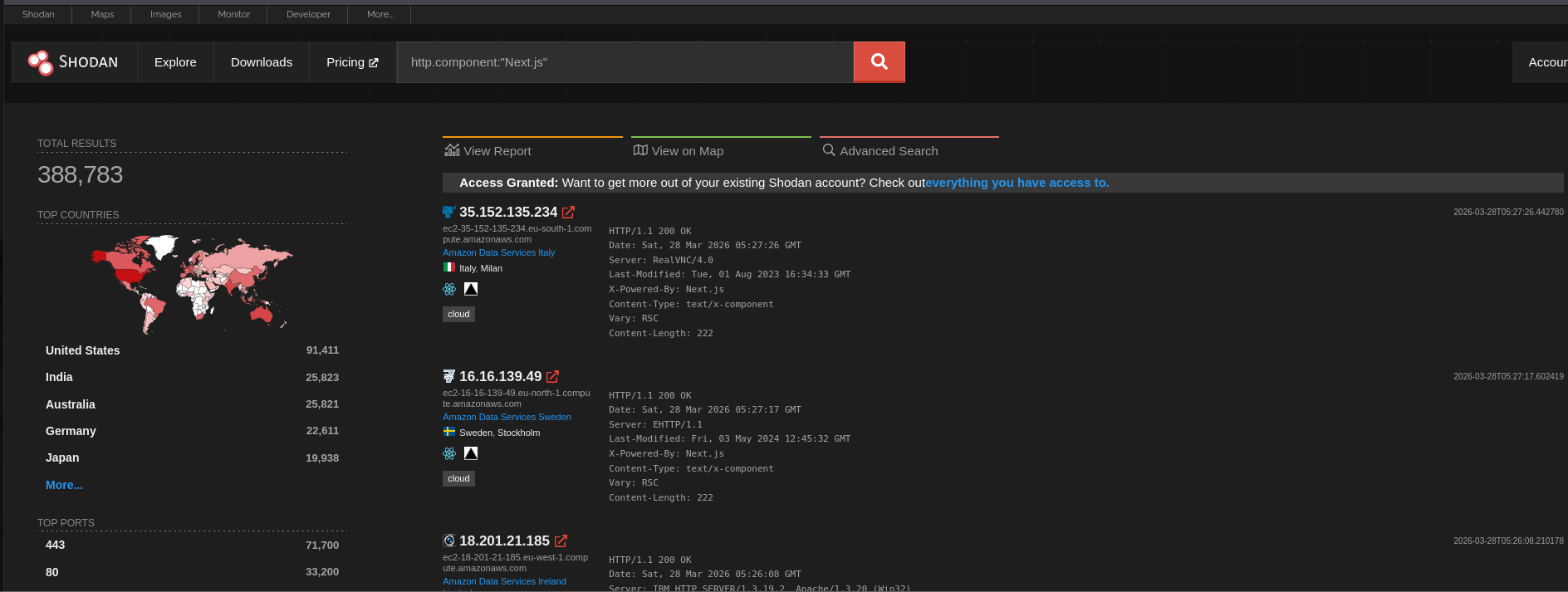This screenshot has height=592, width=1568.
Task: Click timestamp 2026-03-28T05:26:08.210178
Action: click(x=1508, y=541)
